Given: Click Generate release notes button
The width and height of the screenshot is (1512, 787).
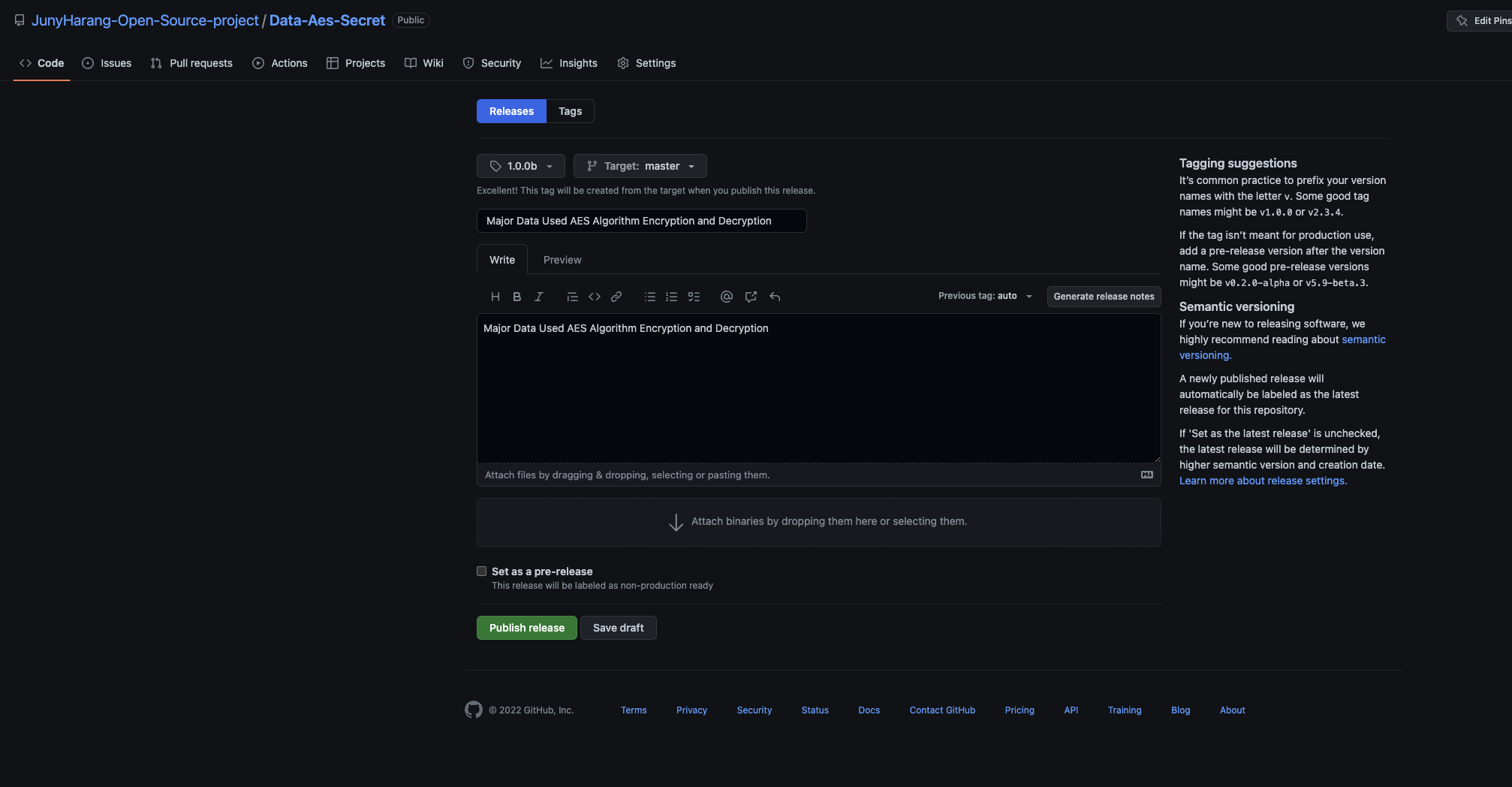Looking at the screenshot, I should (x=1104, y=297).
